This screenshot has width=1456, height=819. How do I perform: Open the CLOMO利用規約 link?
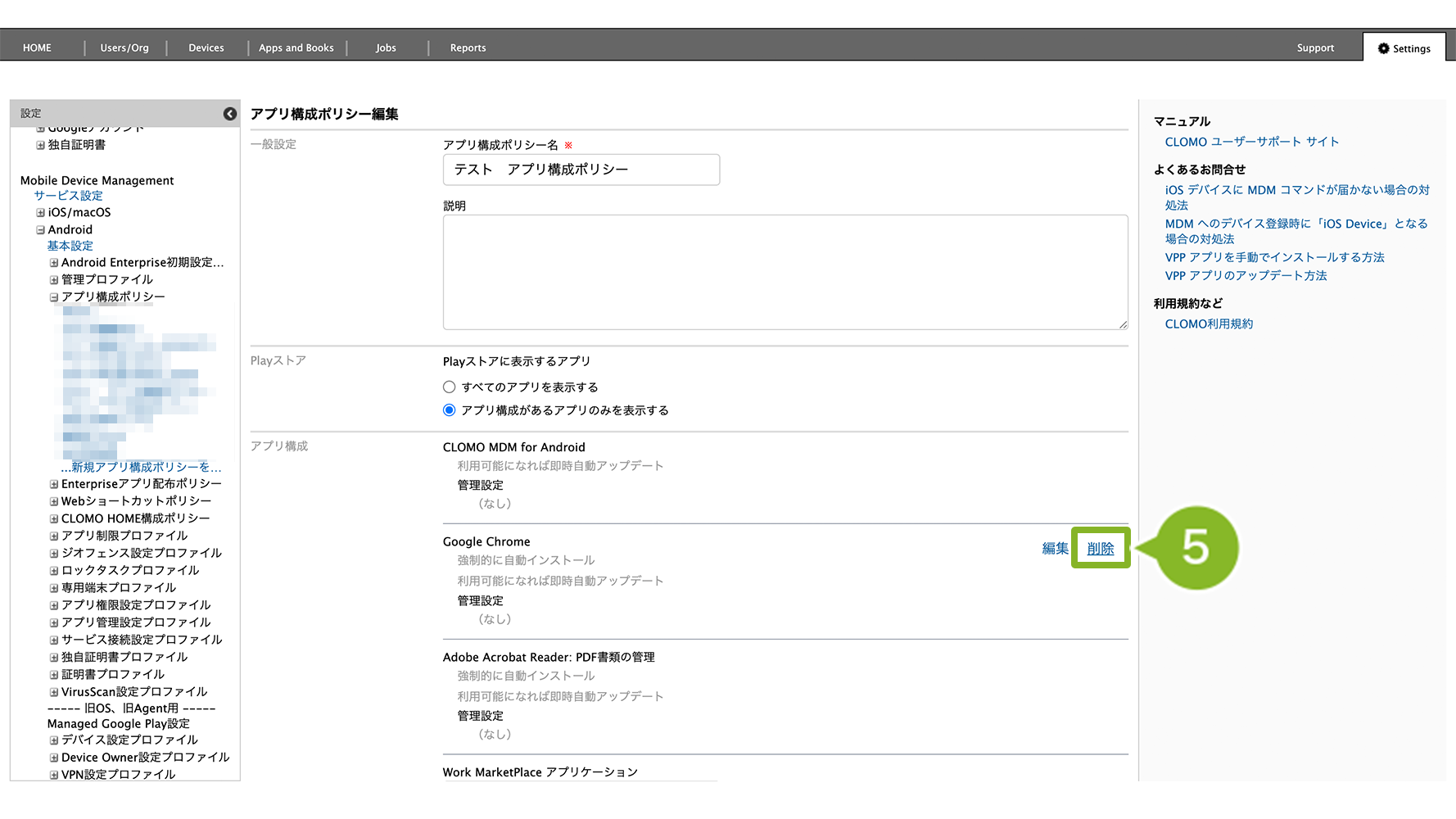coord(1209,324)
